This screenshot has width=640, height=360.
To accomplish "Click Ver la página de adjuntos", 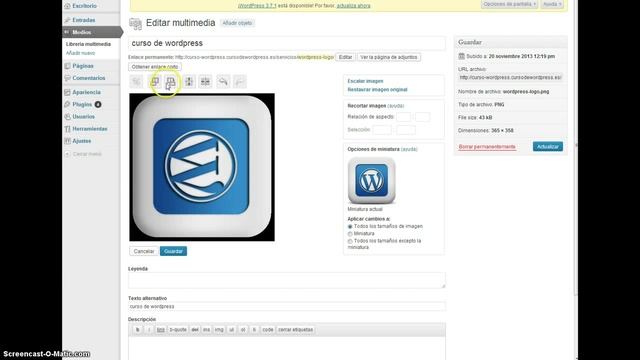I will [389, 57].
